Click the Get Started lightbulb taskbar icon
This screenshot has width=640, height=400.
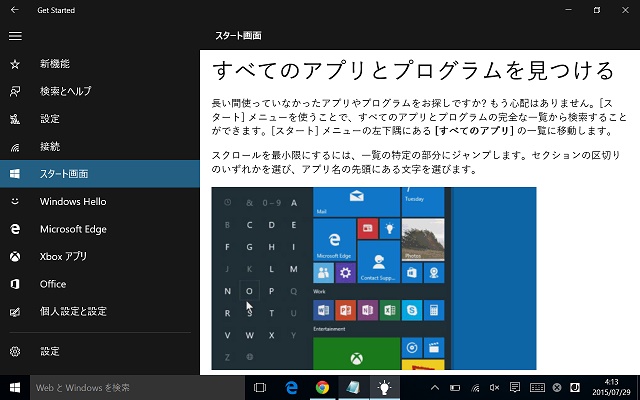[x=384, y=387]
